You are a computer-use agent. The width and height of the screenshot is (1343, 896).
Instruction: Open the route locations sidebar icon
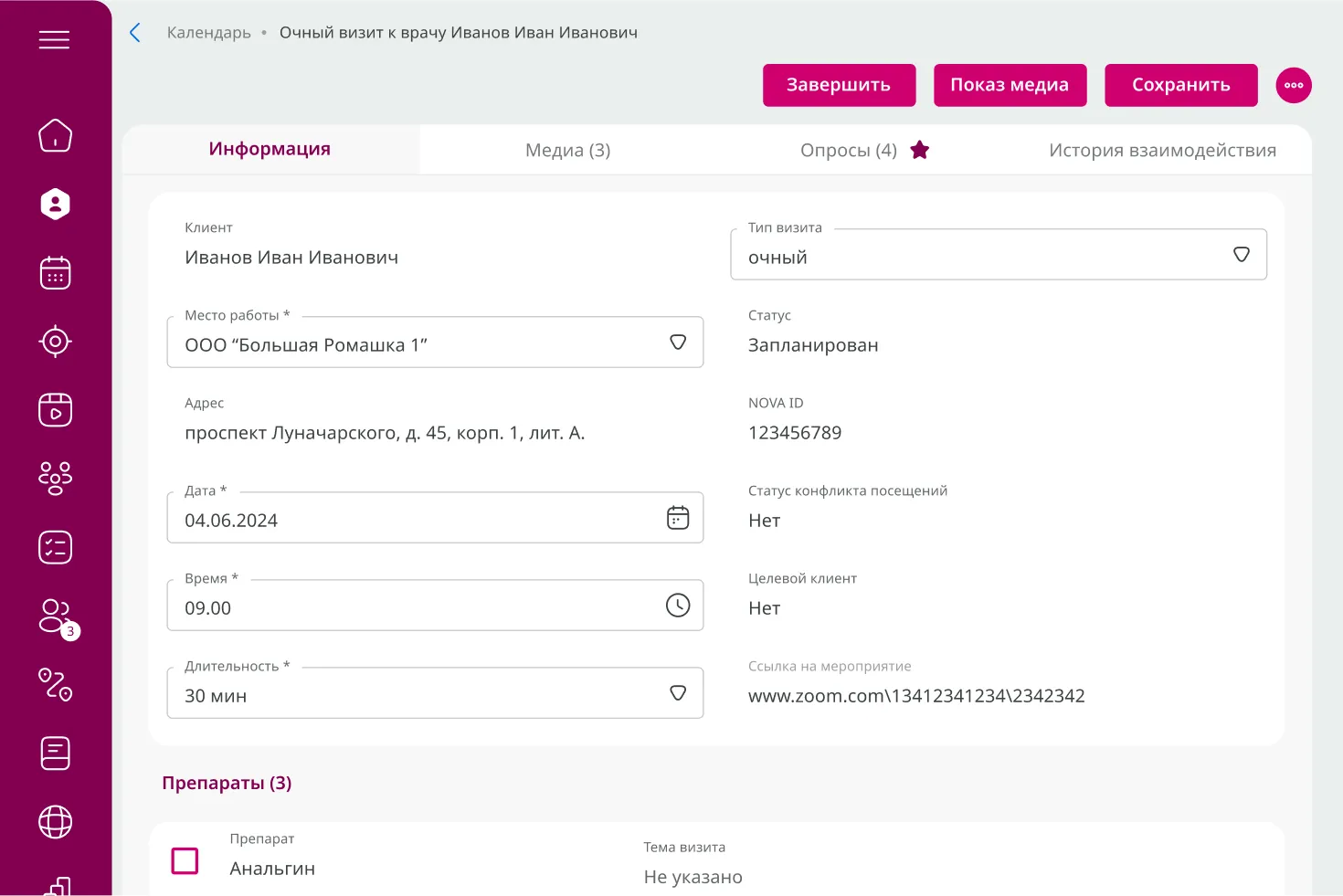[55, 685]
